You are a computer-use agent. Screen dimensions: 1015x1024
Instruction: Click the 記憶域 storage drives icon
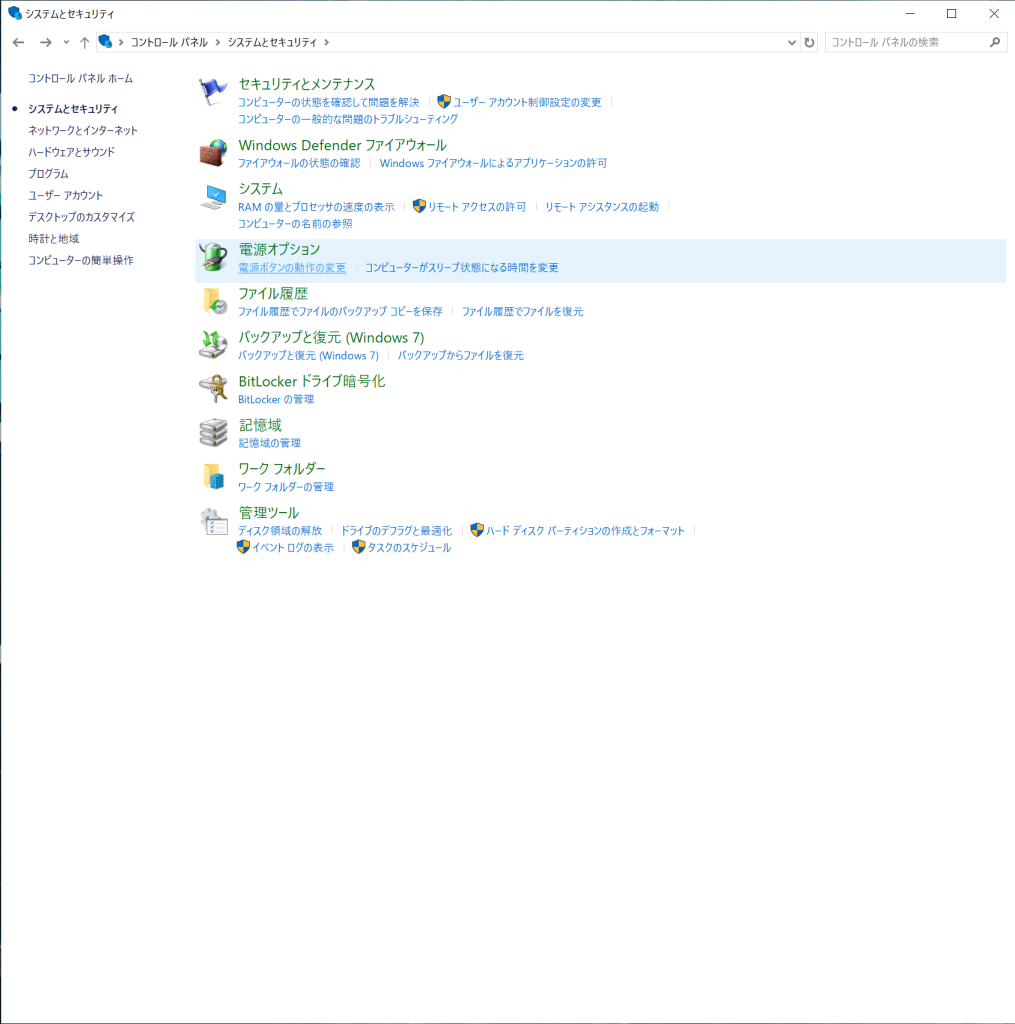click(213, 433)
